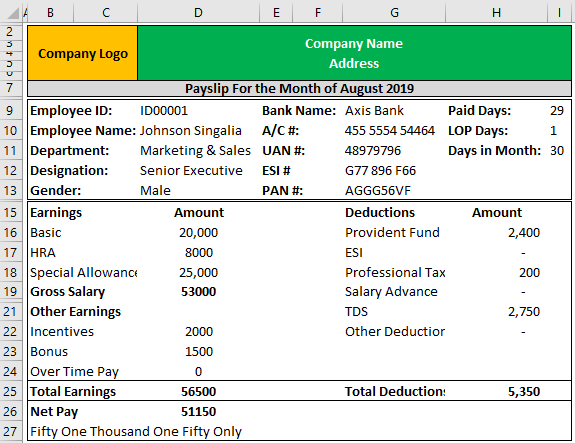Select Days in Month value 30
Screen dimensions: 575x443
557,151
